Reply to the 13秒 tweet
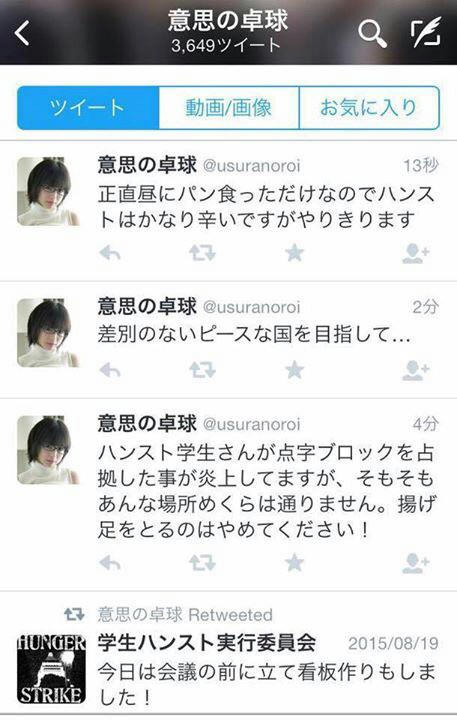The height and width of the screenshot is (720, 457). click(110, 253)
